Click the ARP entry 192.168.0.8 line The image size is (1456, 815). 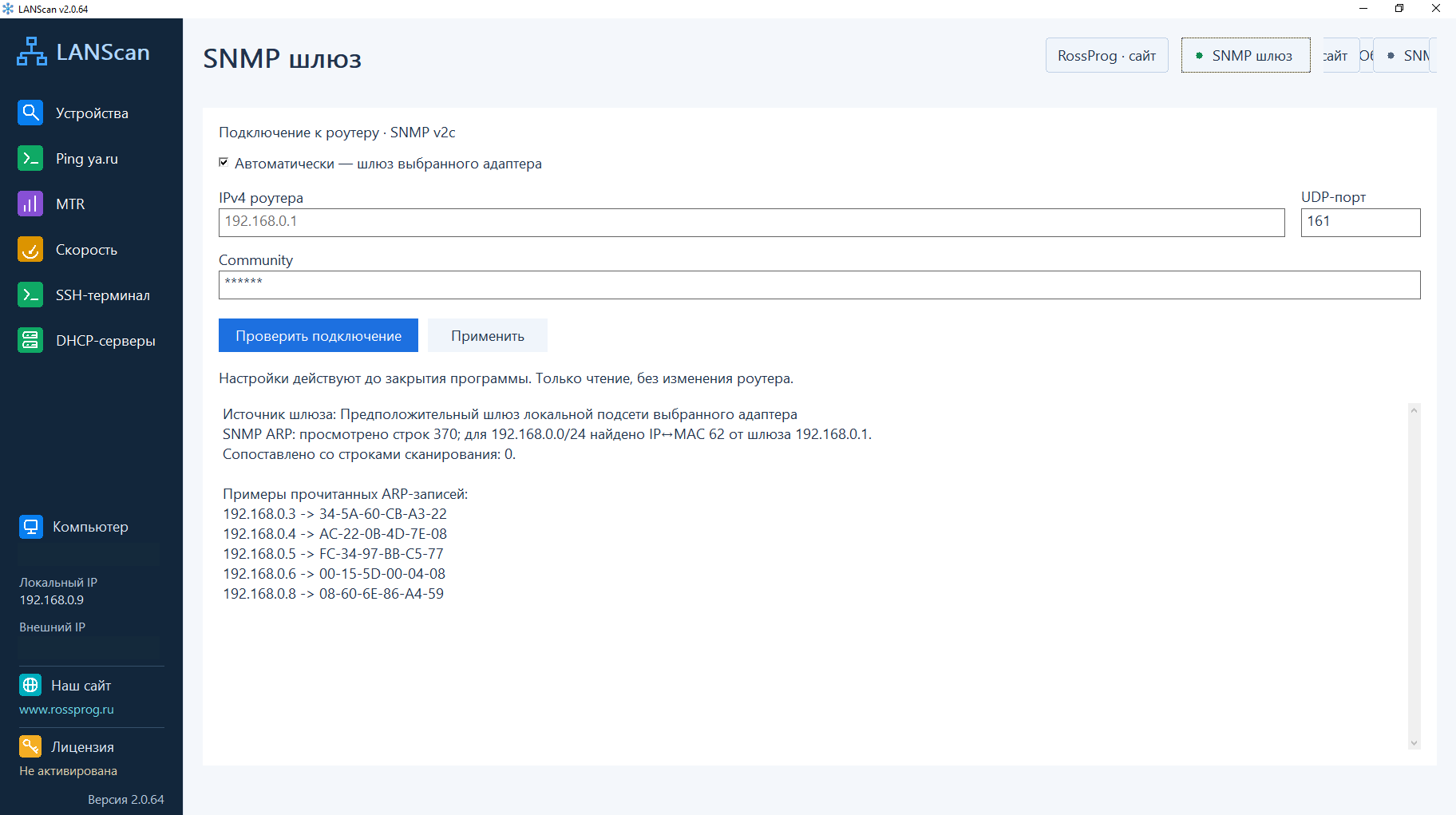333,593
